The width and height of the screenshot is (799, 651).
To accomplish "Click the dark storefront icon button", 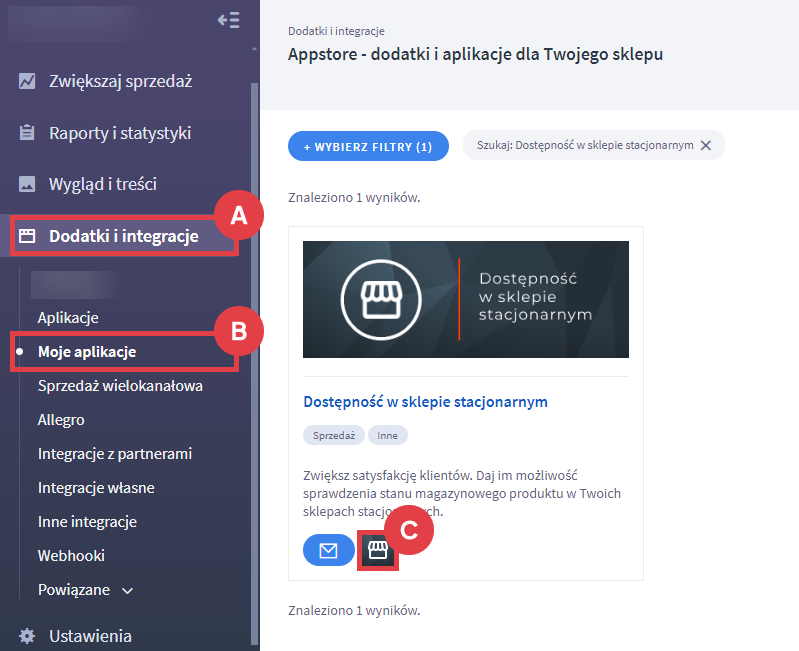I will (378, 550).
